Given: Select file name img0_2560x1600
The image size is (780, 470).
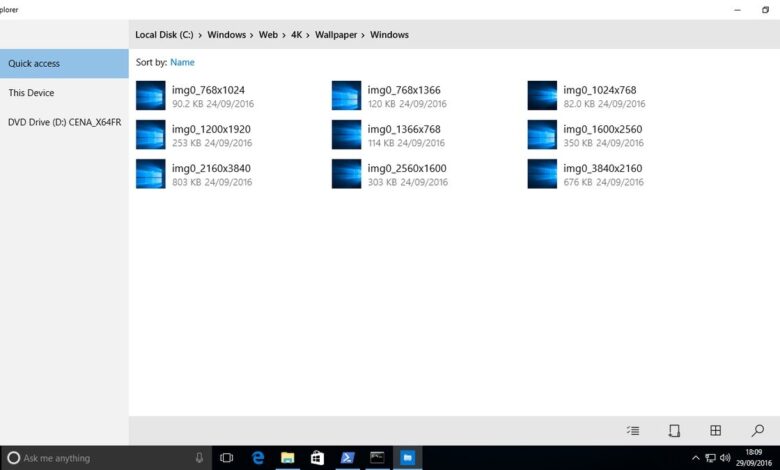Looking at the screenshot, I should (x=407, y=168).
